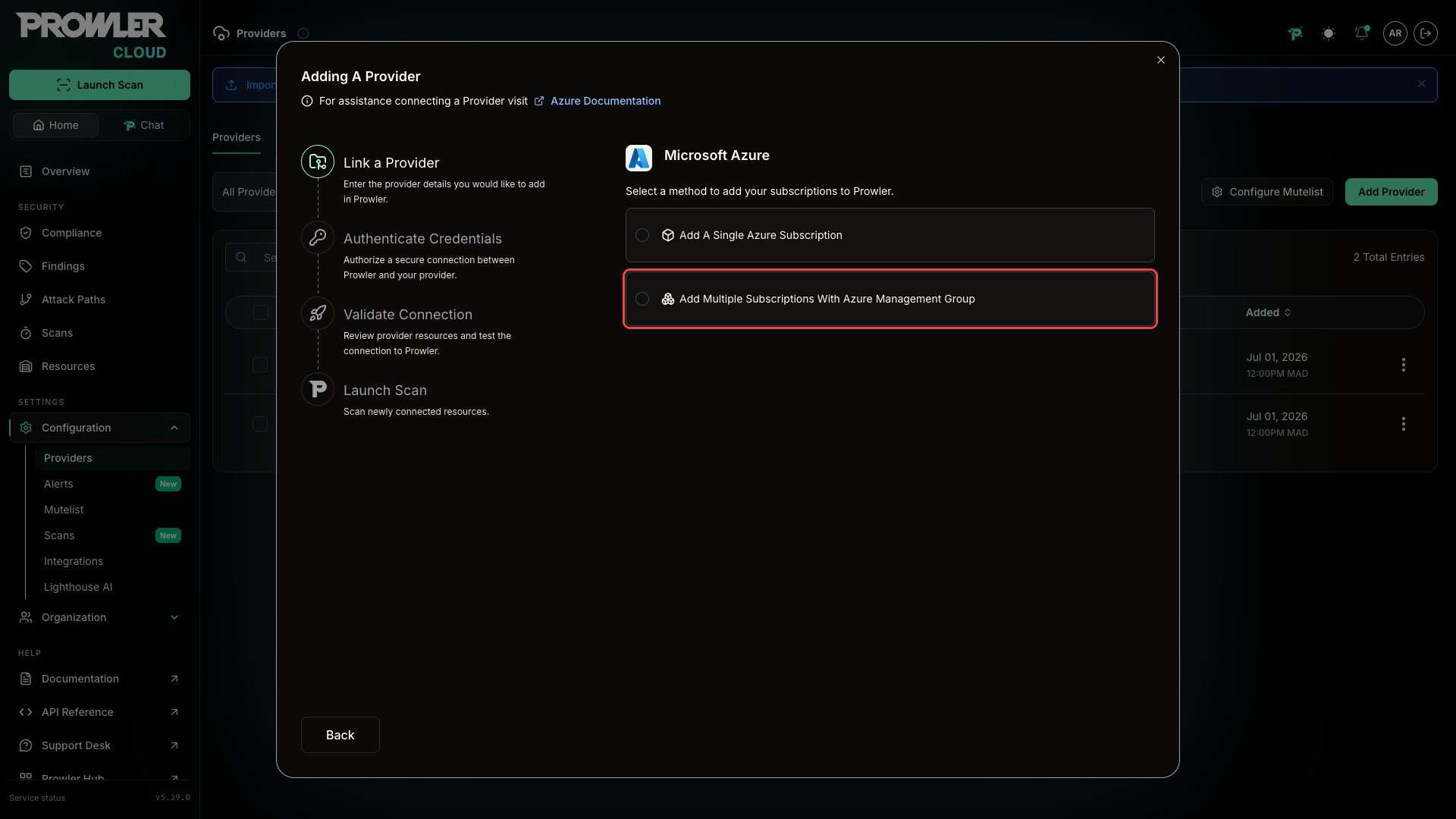Click the Prowler Cloud logo
Image resolution: width=1456 pixels, height=819 pixels.
(x=91, y=36)
